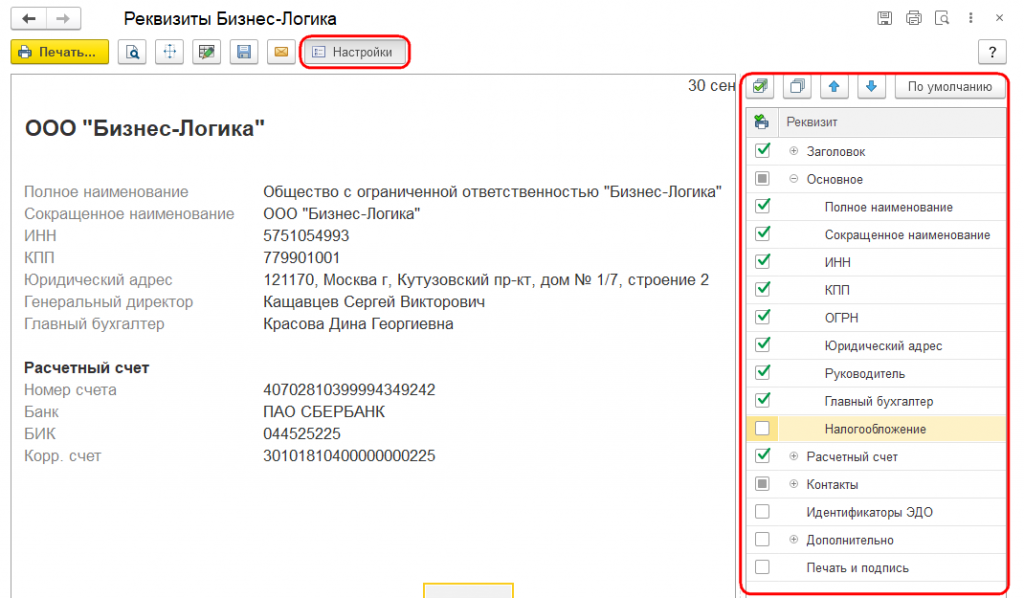Click account number 40702810399994349242
This screenshot has width=1024, height=598.
coord(349,390)
